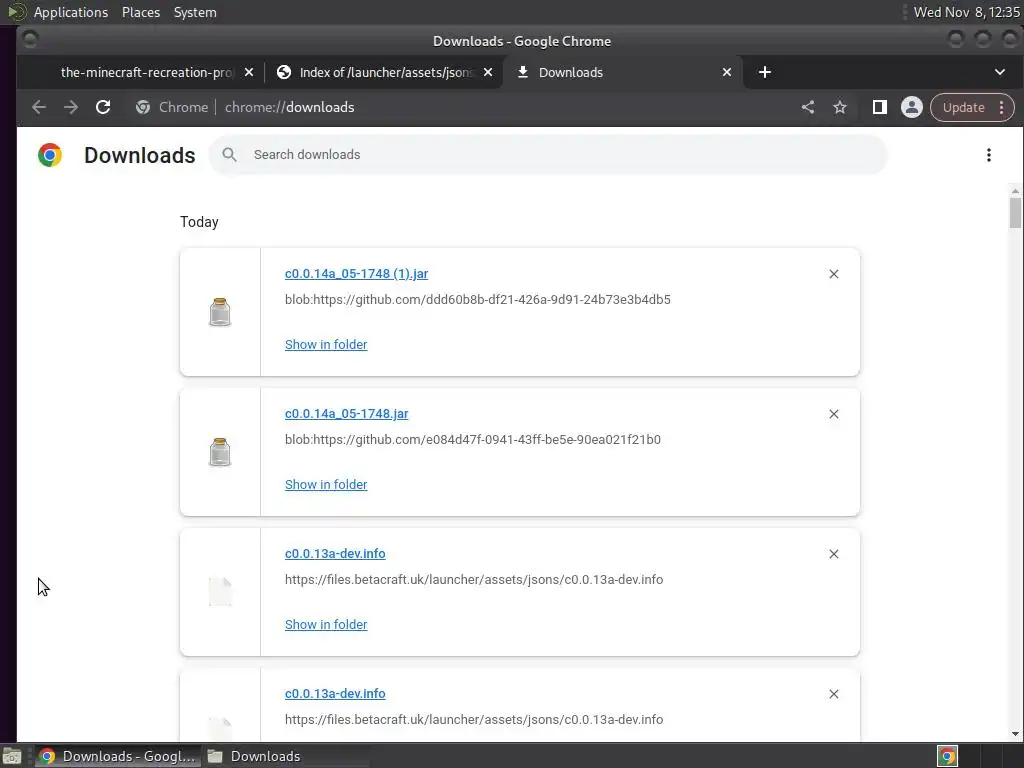
Task: Click the blob URL ending 90ea021f21b0
Action: (x=473, y=440)
